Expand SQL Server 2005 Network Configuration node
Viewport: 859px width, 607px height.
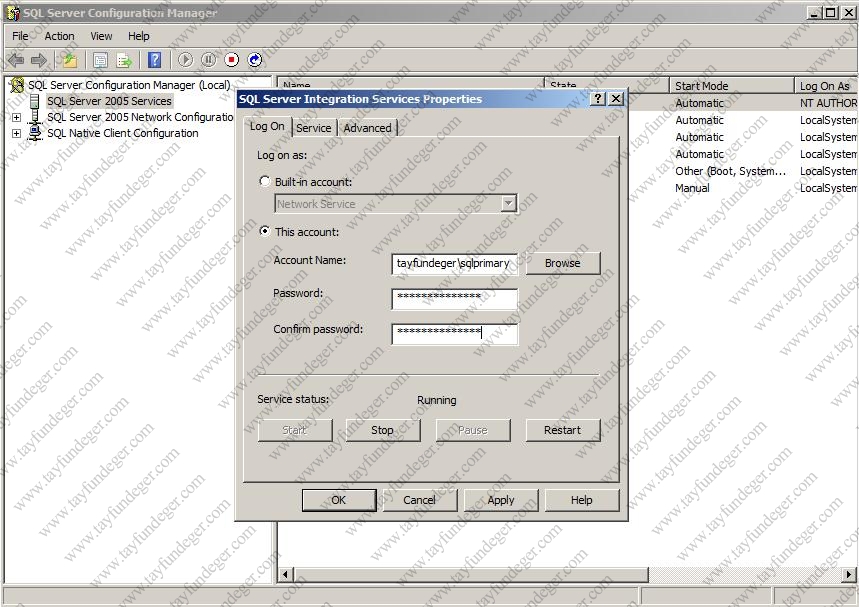pos(16,117)
